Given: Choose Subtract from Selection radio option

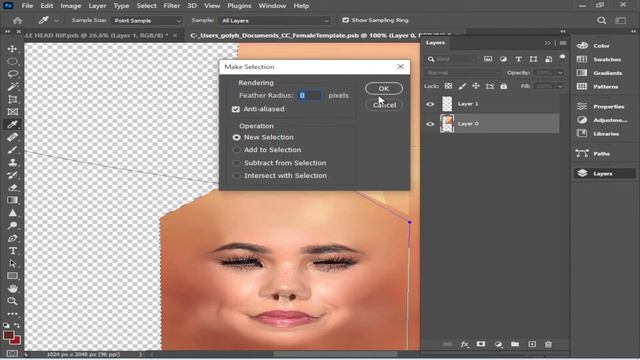Looking at the screenshot, I should coord(236,163).
